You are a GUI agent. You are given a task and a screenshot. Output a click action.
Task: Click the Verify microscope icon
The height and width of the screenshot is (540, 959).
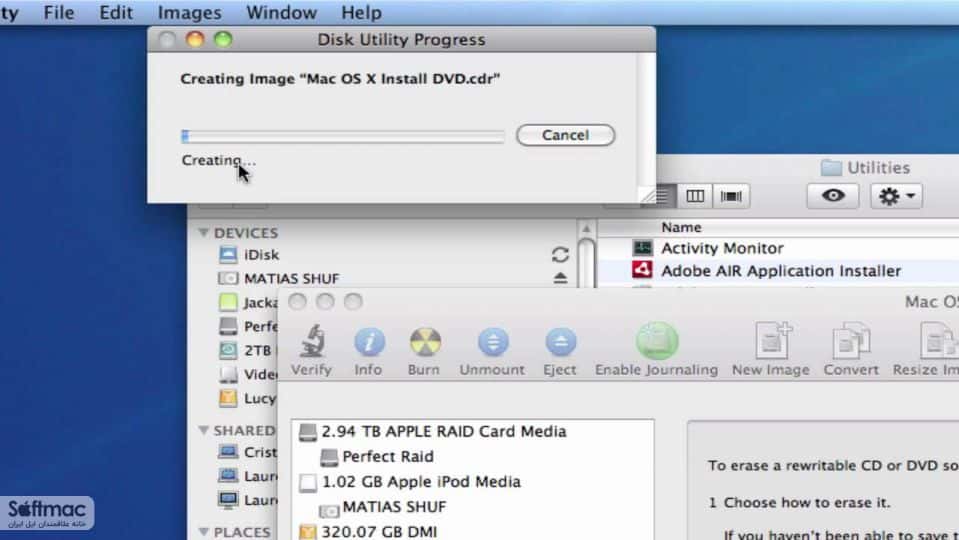pyautogui.click(x=311, y=341)
